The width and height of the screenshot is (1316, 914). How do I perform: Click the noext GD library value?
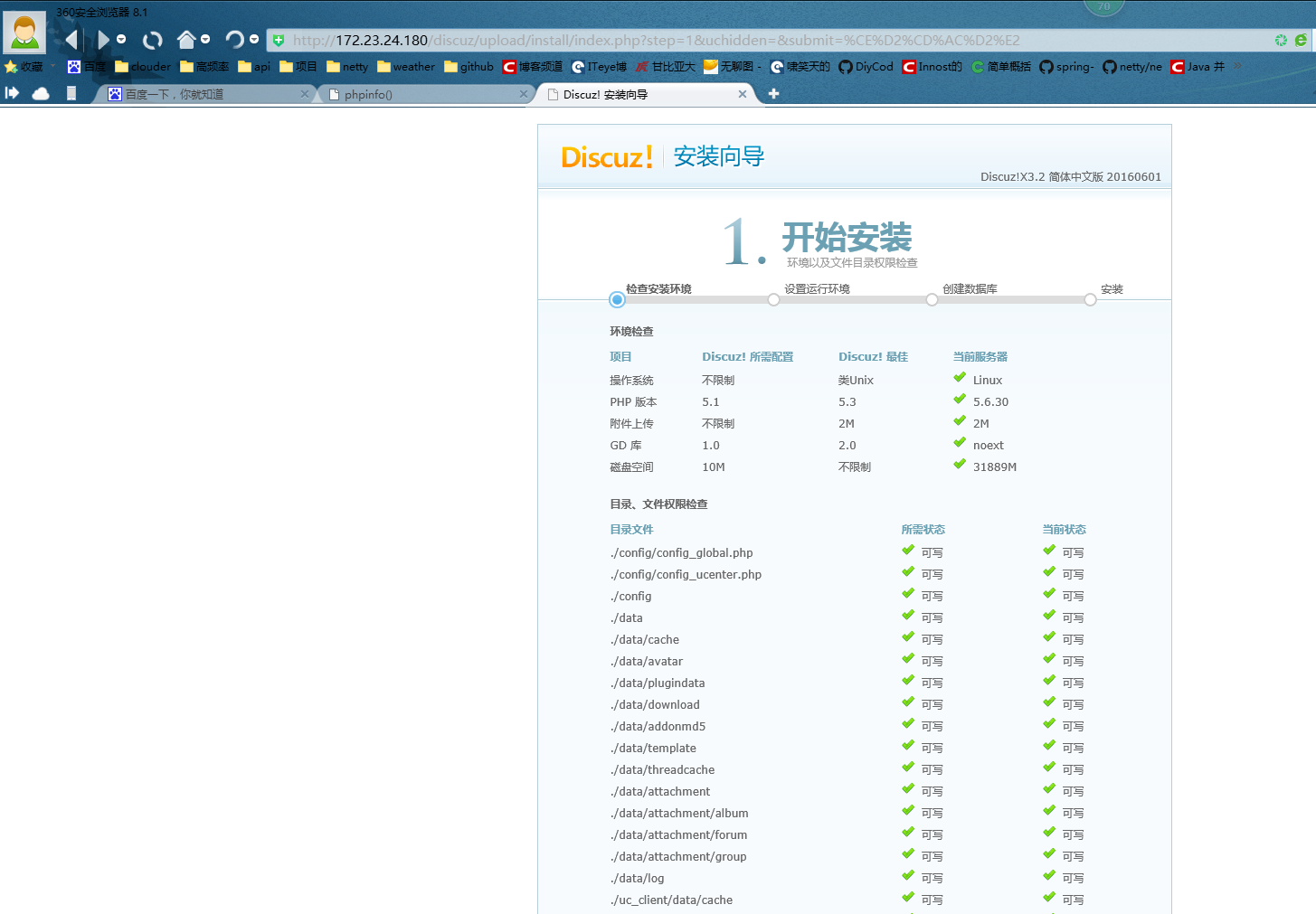click(x=989, y=445)
